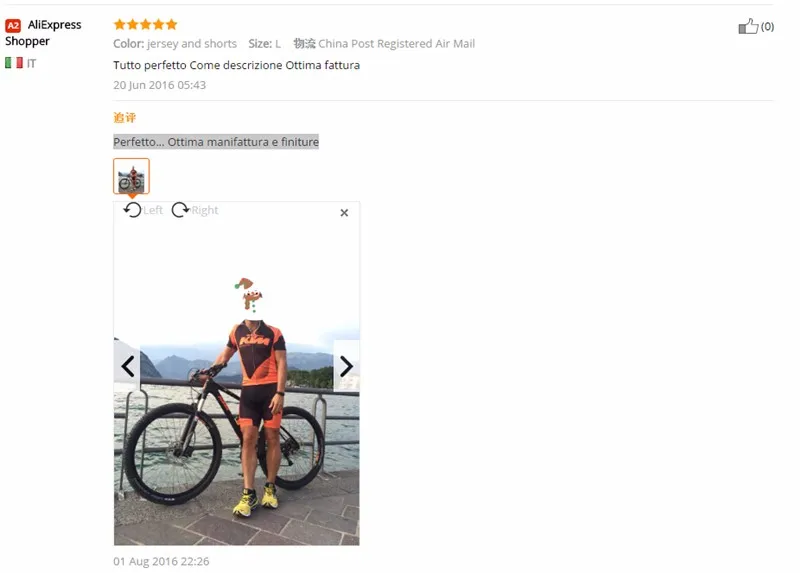Click the 'Left' rotate label
Viewport: 800px width, 573px height.
click(x=153, y=210)
